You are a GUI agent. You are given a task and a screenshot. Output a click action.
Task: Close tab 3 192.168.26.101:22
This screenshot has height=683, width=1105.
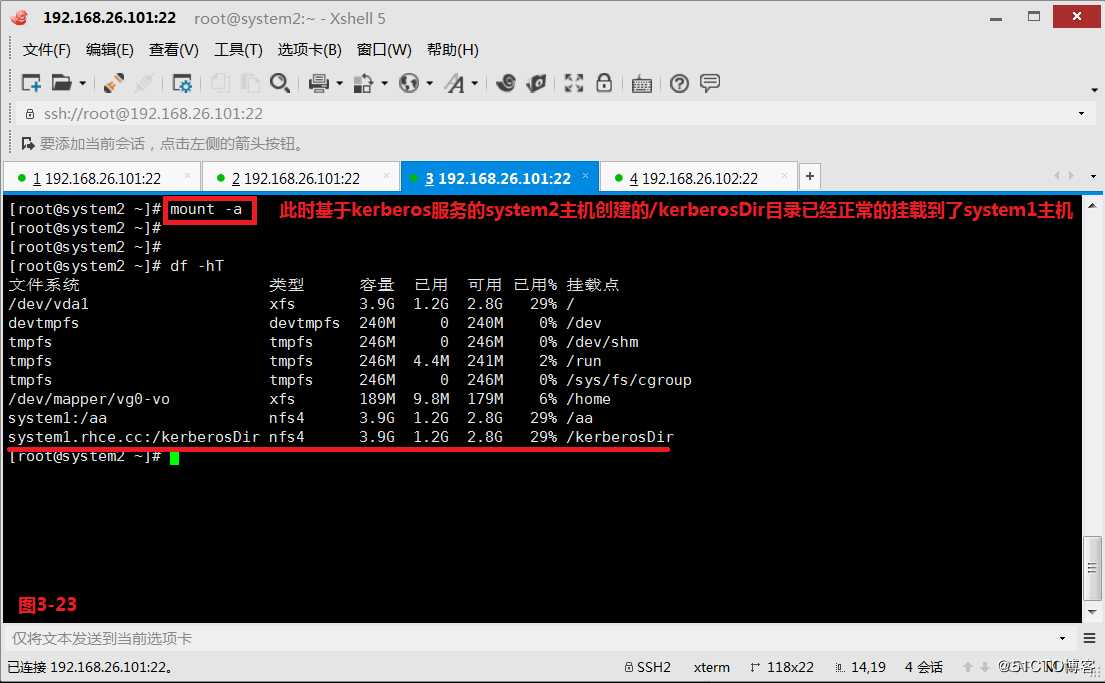click(585, 175)
